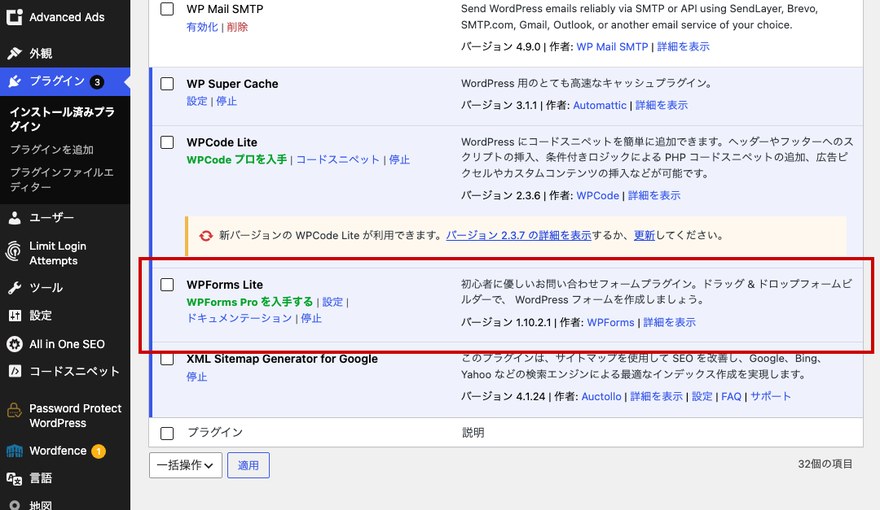
Task: Open the WP Mail SMTP author link
Action: pyautogui.click(x=612, y=47)
